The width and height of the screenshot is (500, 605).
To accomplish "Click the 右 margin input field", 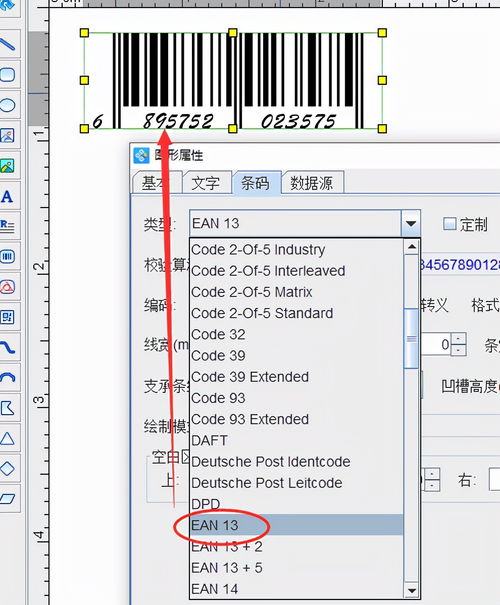I will tap(495, 479).
